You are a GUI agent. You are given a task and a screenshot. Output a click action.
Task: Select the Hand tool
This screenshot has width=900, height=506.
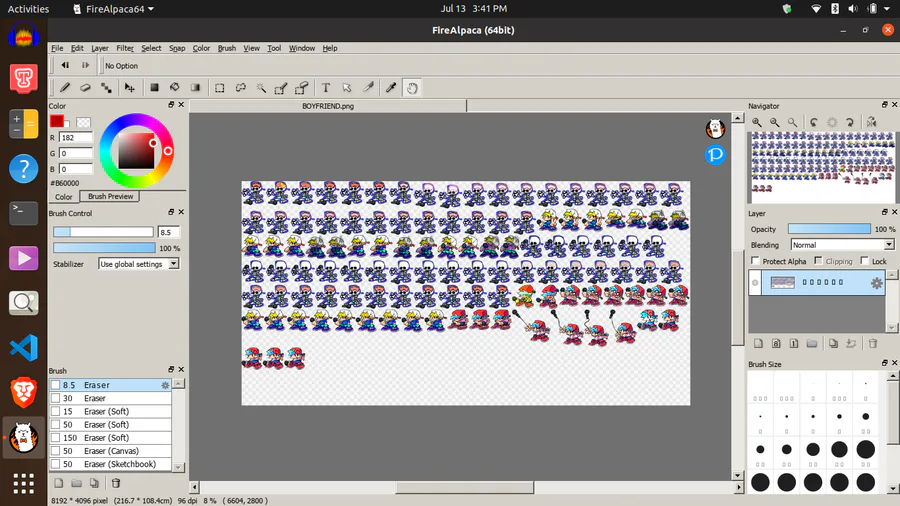pos(412,88)
